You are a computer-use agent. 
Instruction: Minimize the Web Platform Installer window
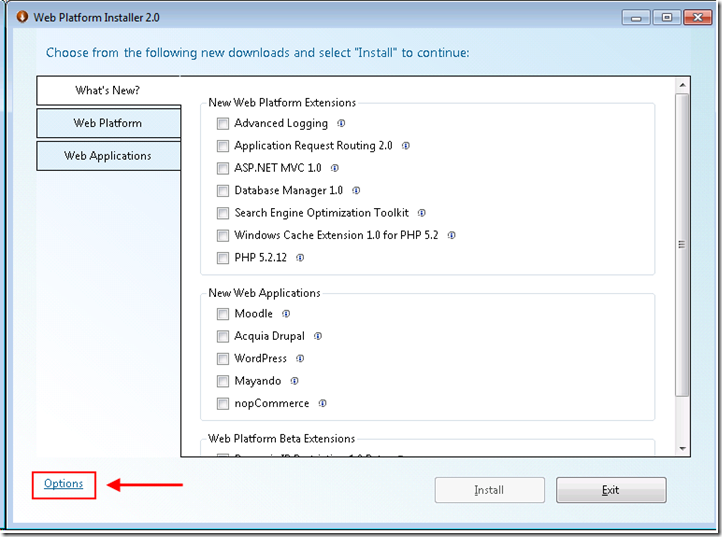coord(636,18)
